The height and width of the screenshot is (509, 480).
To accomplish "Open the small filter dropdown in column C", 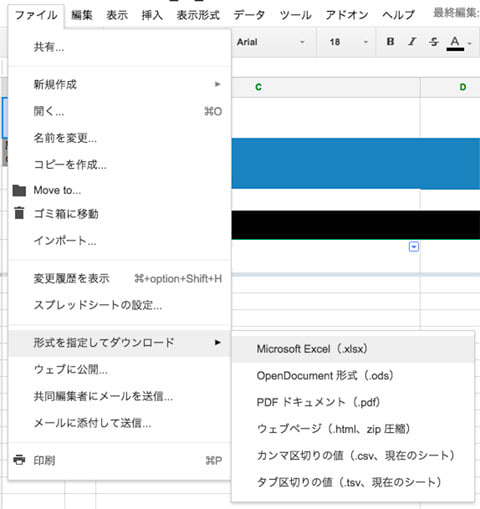I will pos(414,247).
